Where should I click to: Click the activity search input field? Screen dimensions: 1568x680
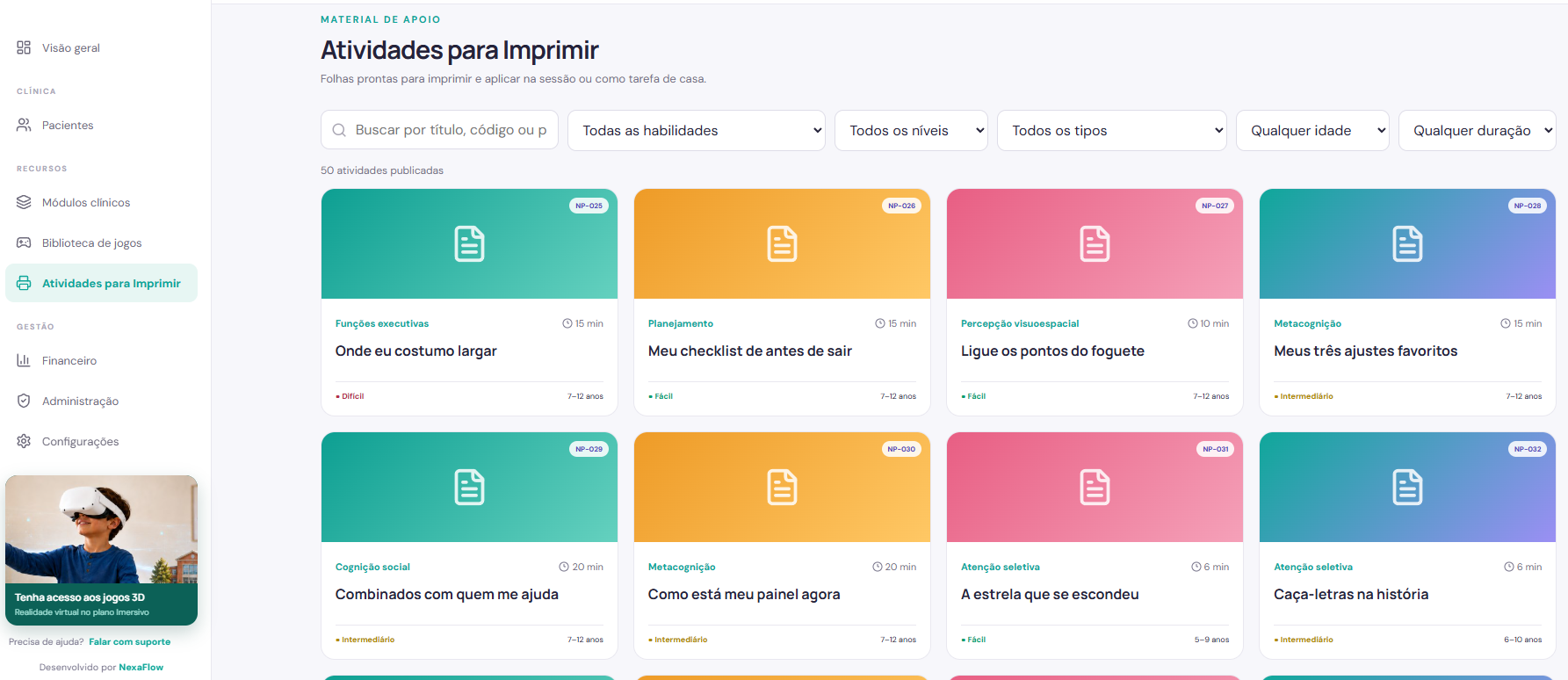point(439,130)
